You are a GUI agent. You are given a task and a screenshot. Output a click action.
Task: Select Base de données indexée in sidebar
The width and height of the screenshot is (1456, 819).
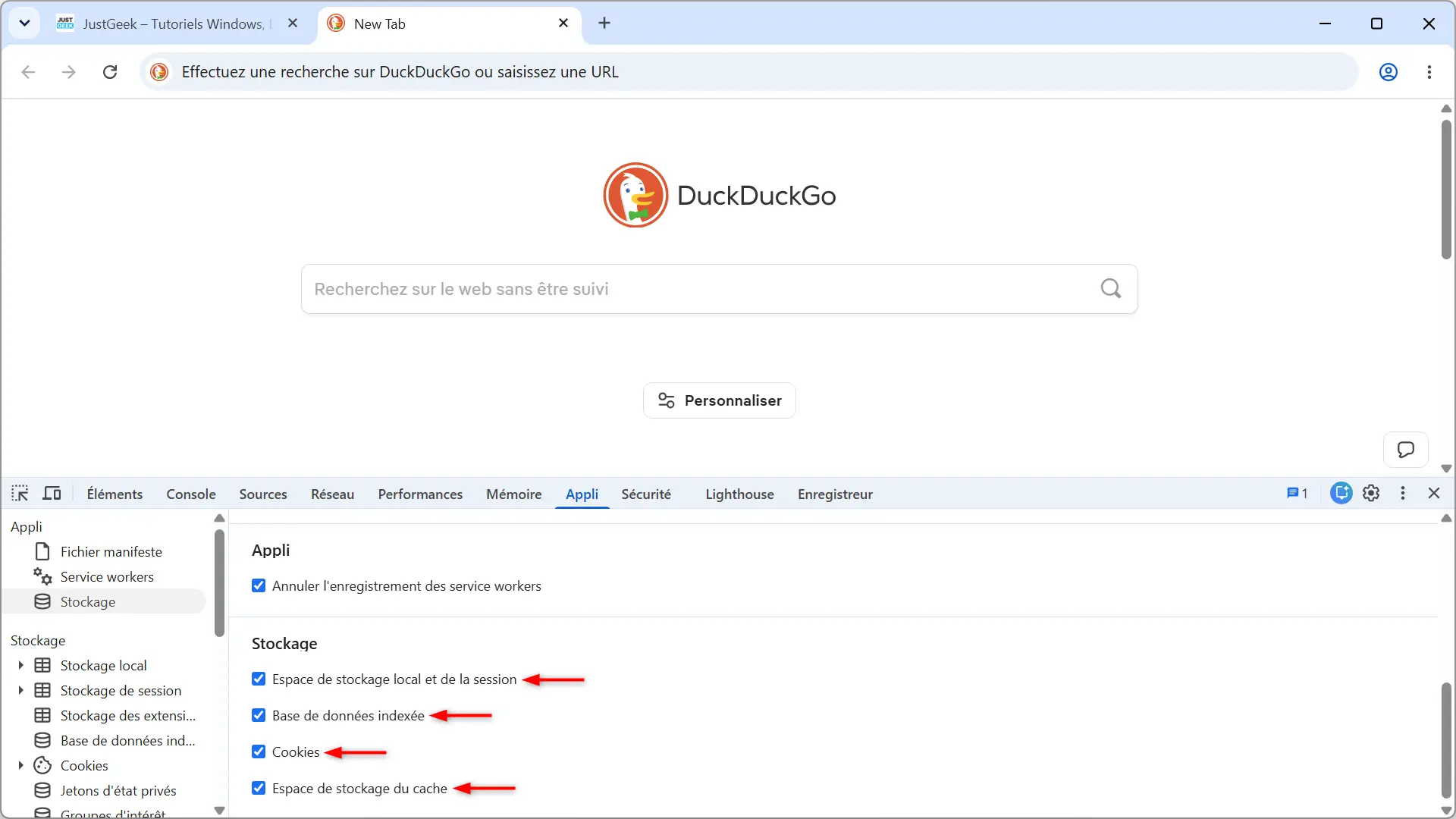click(127, 741)
